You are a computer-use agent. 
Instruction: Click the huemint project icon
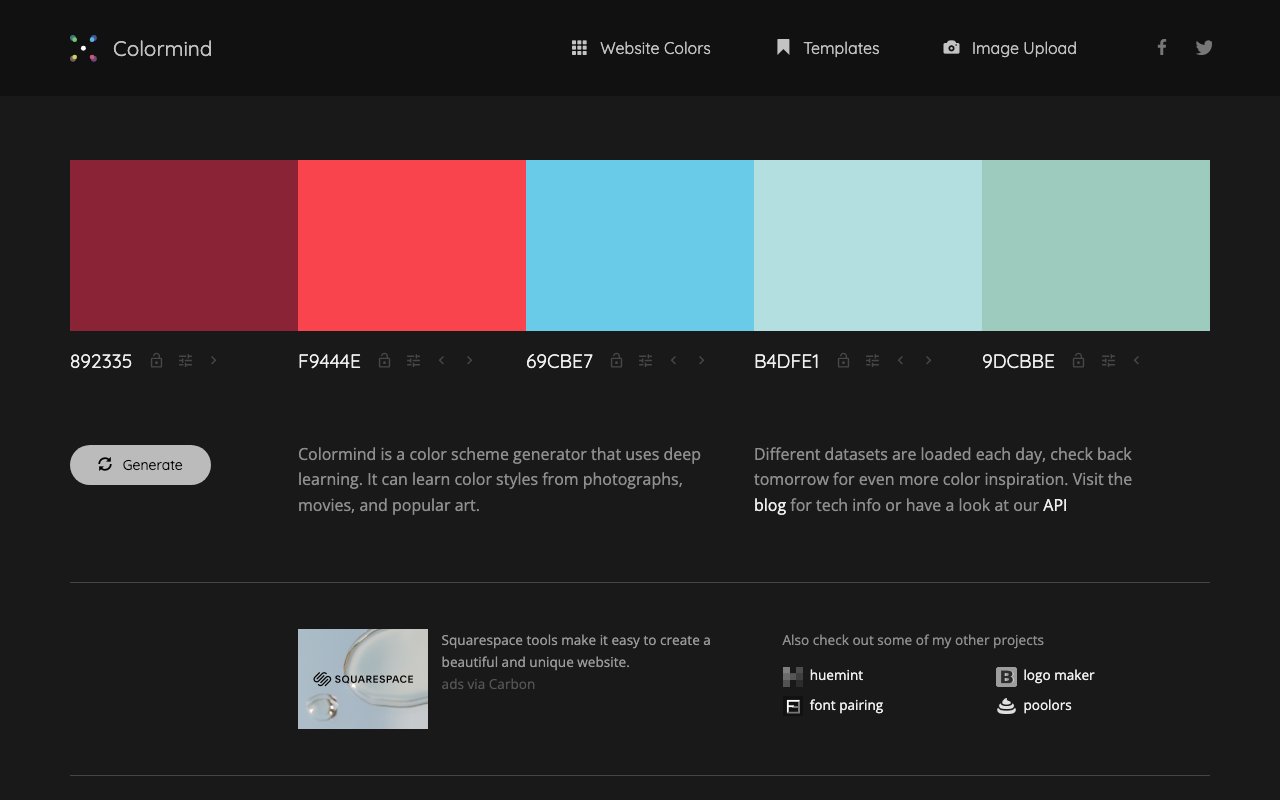point(792,675)
